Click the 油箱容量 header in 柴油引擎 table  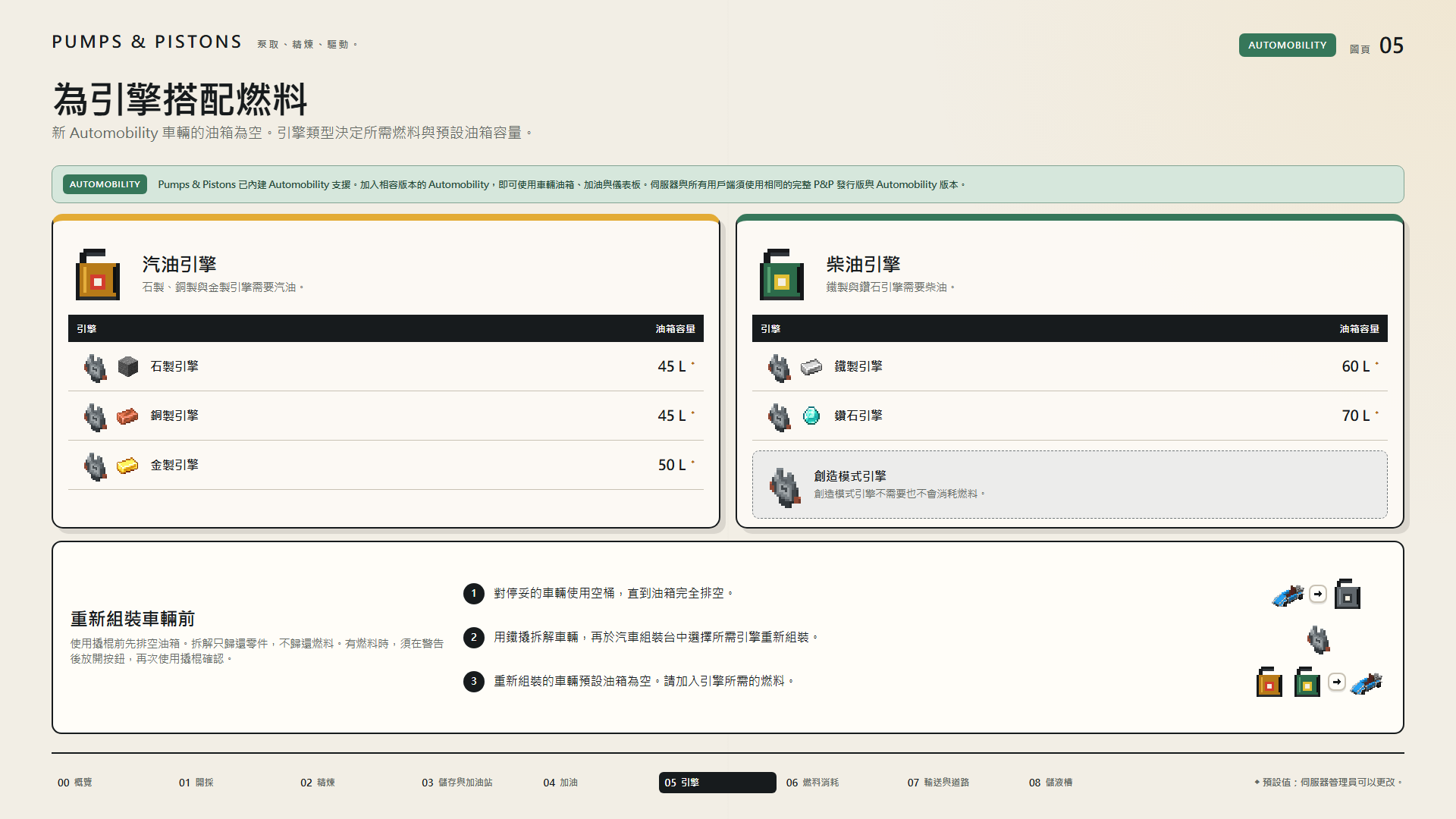click(1360, 329)
